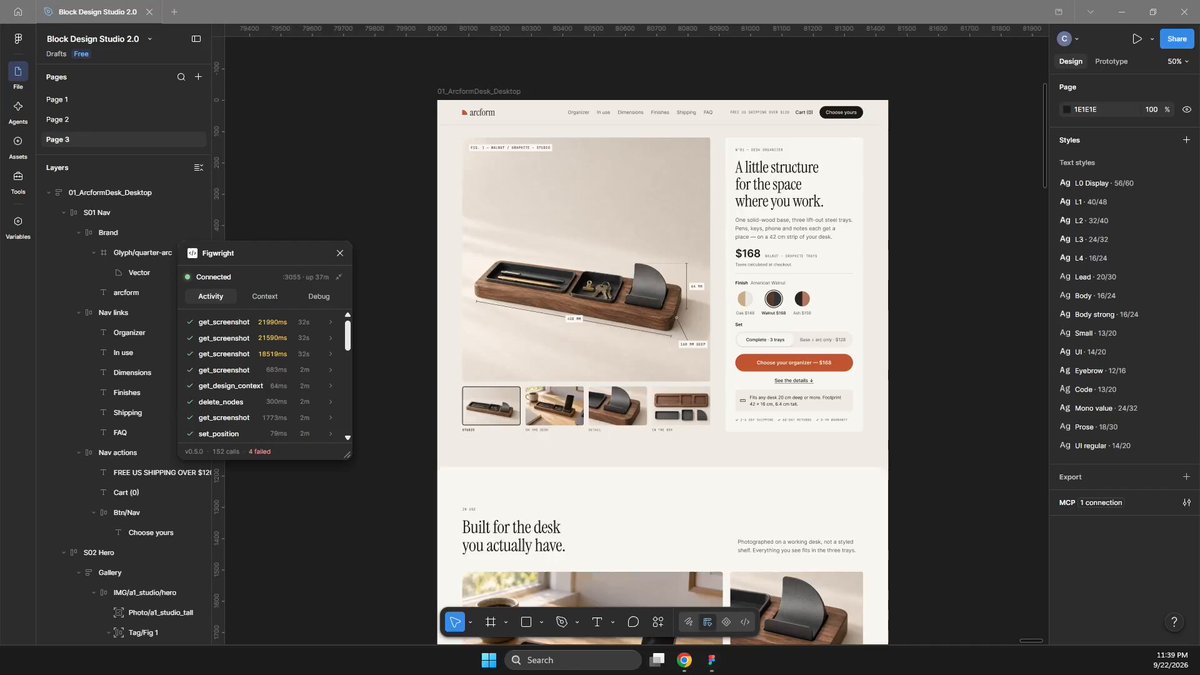Collapse all layers icon in Layers header
Viewport: 1200px width, 675px height.
198,168
